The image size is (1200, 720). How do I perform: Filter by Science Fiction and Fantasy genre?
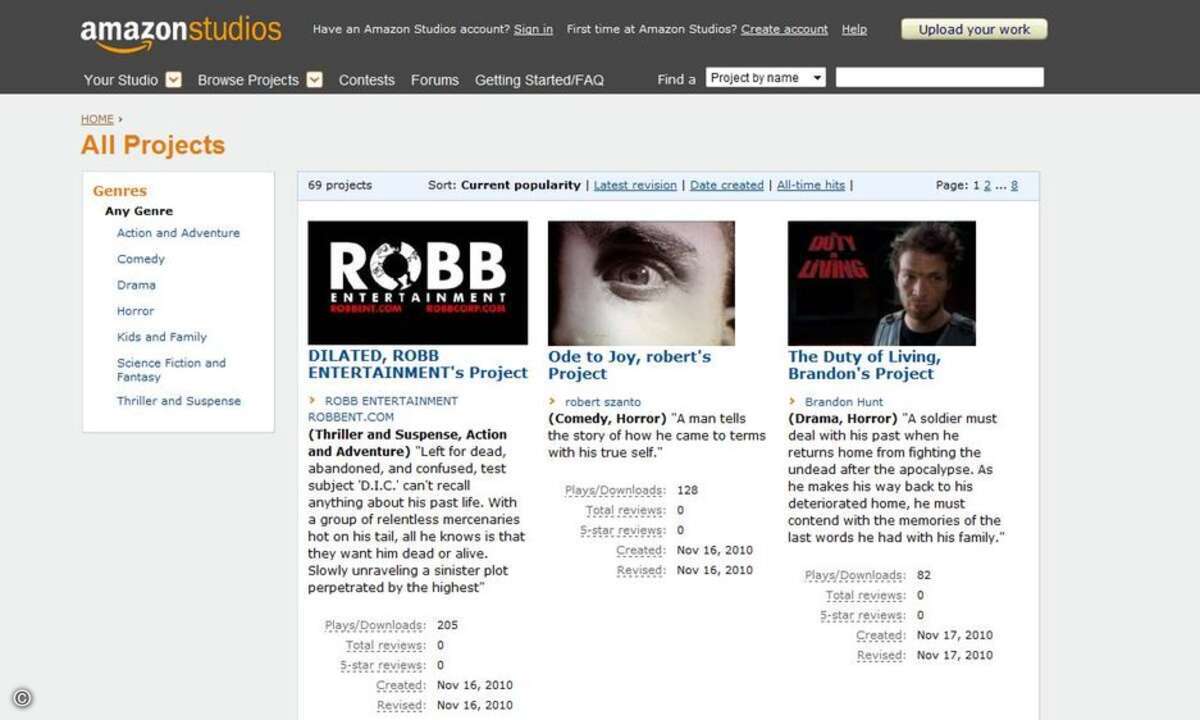(171, 370)
